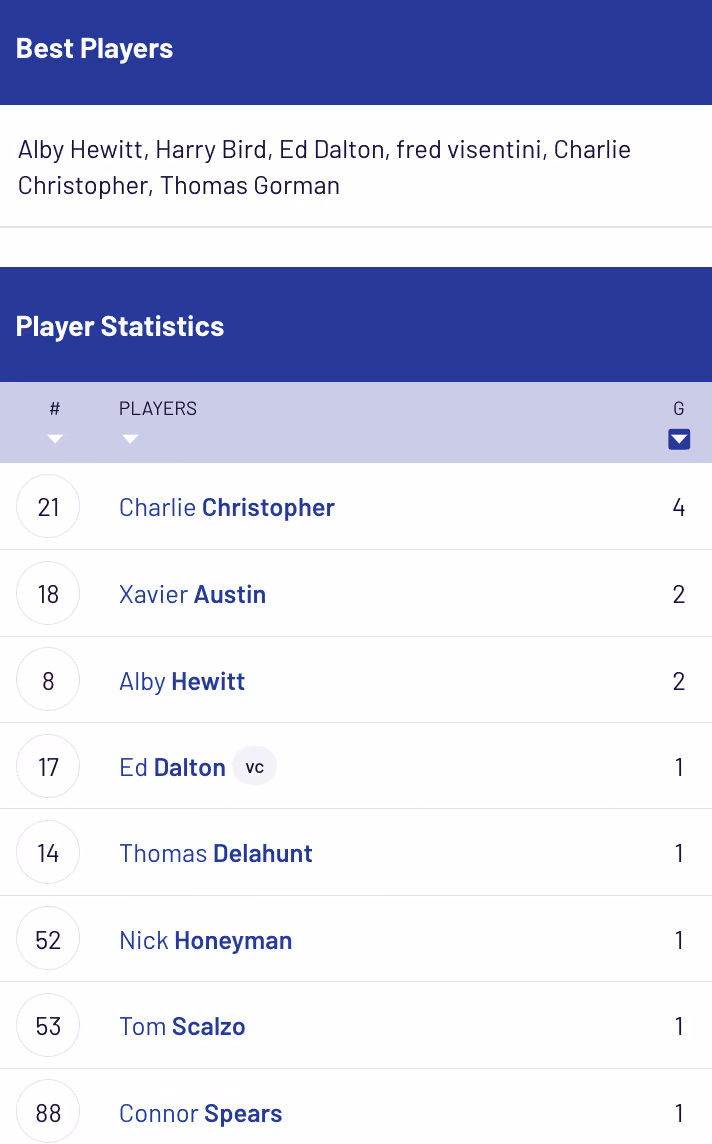Click the PLAYERS column header

158,409
